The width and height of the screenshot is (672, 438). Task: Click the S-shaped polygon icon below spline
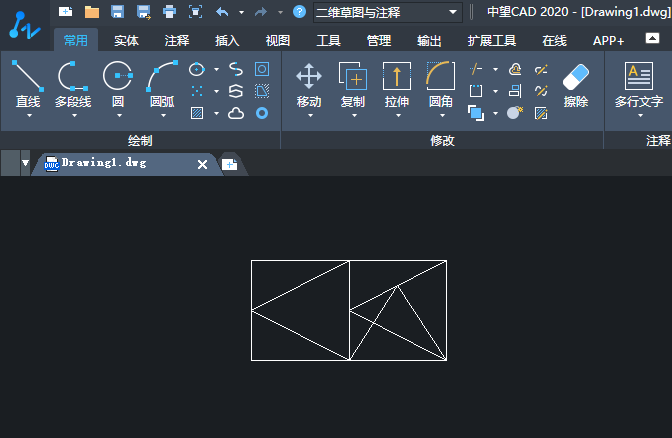click(x=236, y=91)
